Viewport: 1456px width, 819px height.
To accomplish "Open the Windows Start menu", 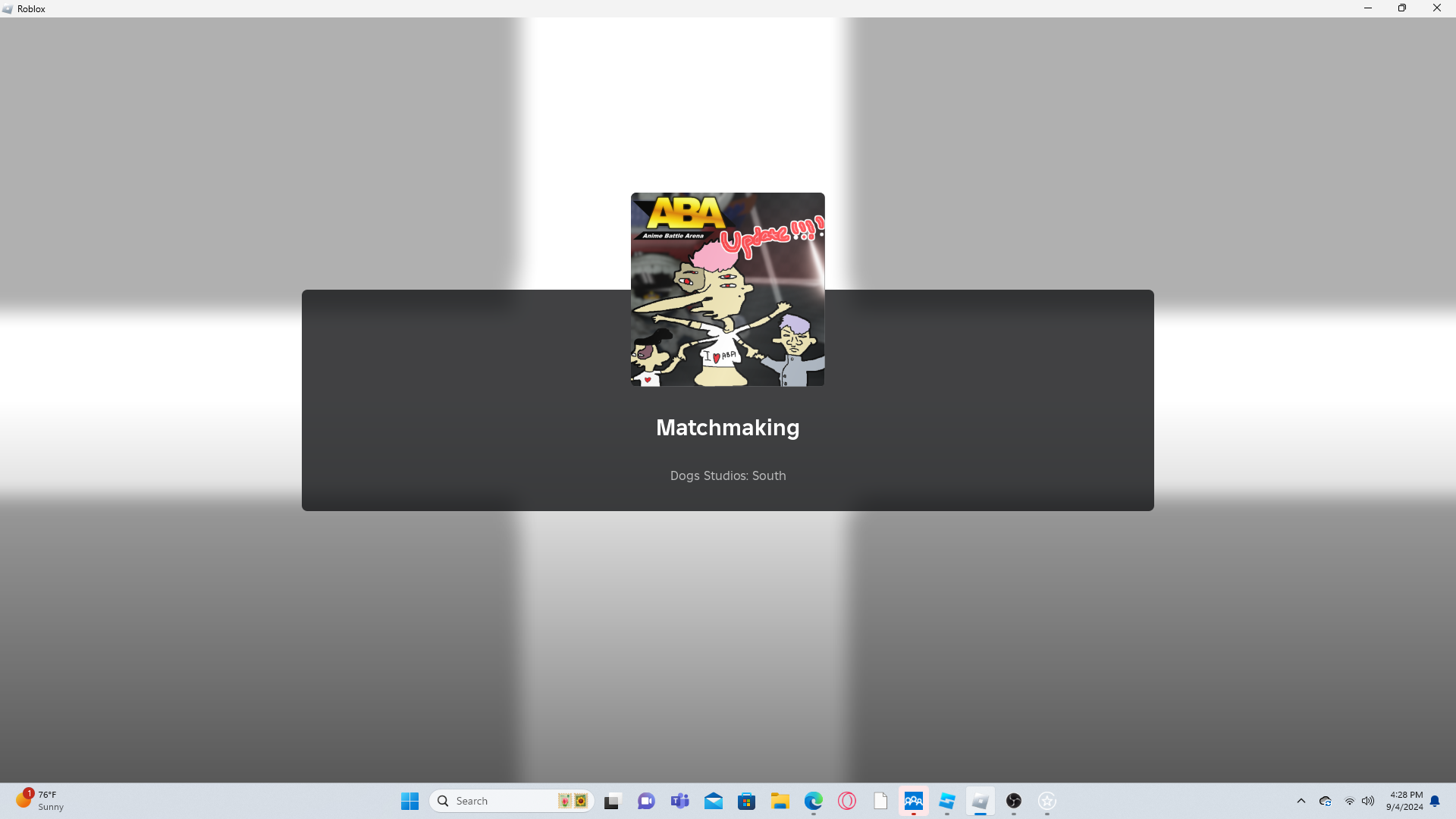I will [409, 801].
